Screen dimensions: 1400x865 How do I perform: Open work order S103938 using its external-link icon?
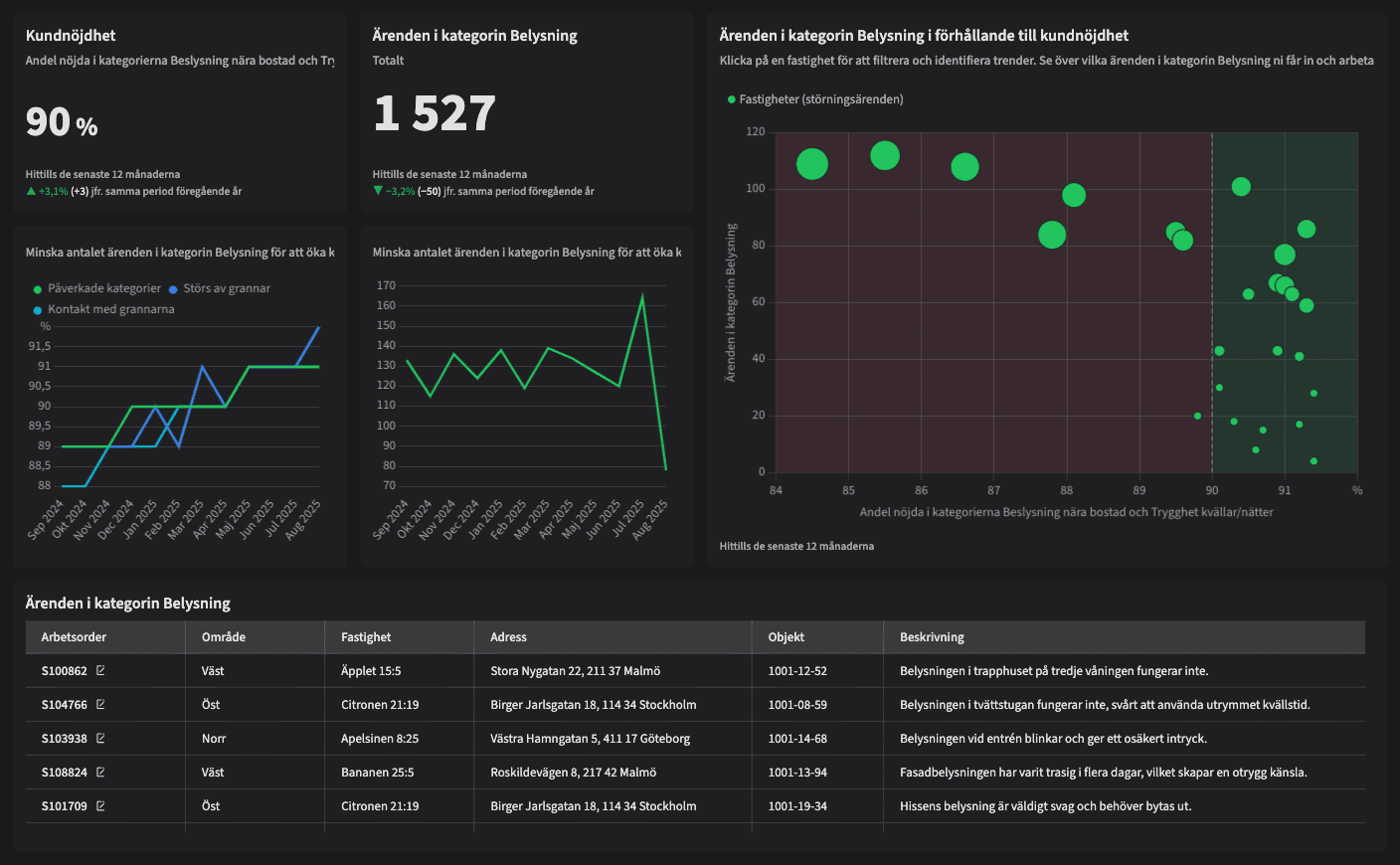click(100, 739)
